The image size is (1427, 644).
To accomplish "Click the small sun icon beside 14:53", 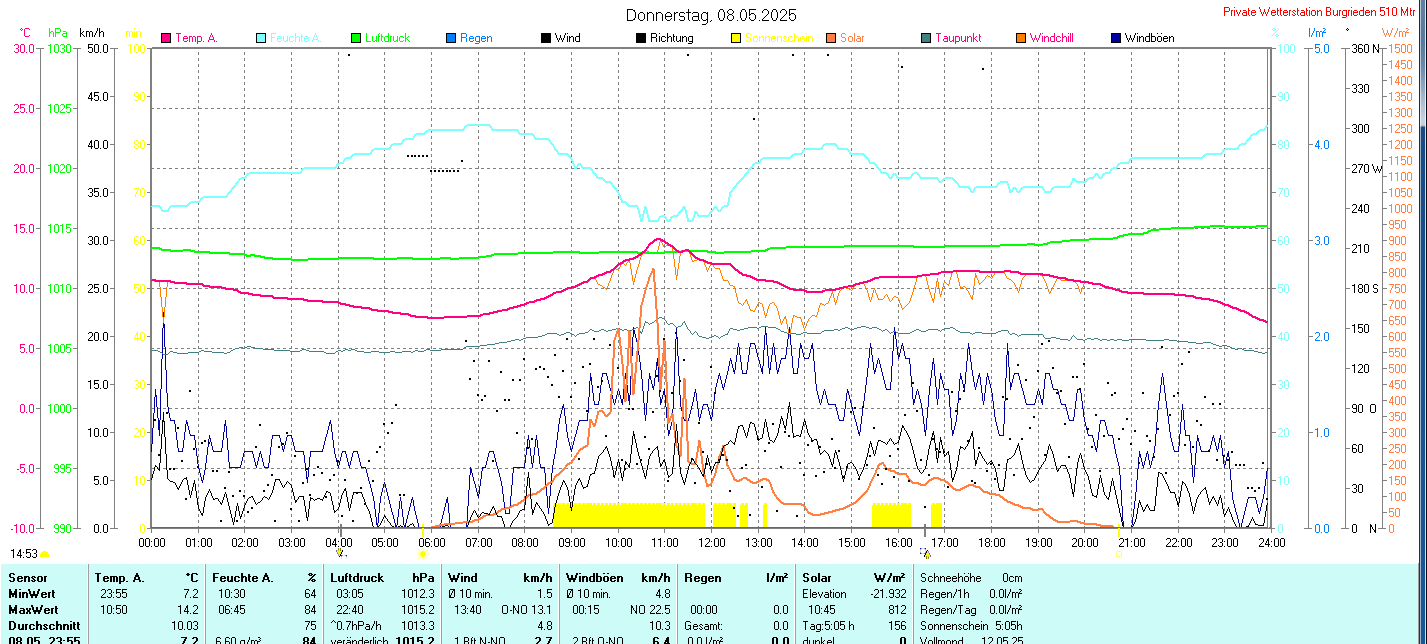I will pos(45,553).
